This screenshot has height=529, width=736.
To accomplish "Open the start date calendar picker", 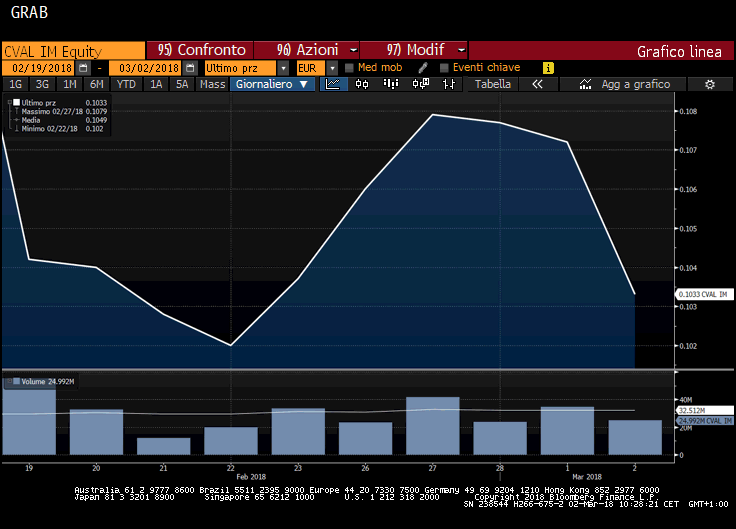I will [x=83, y=67].
